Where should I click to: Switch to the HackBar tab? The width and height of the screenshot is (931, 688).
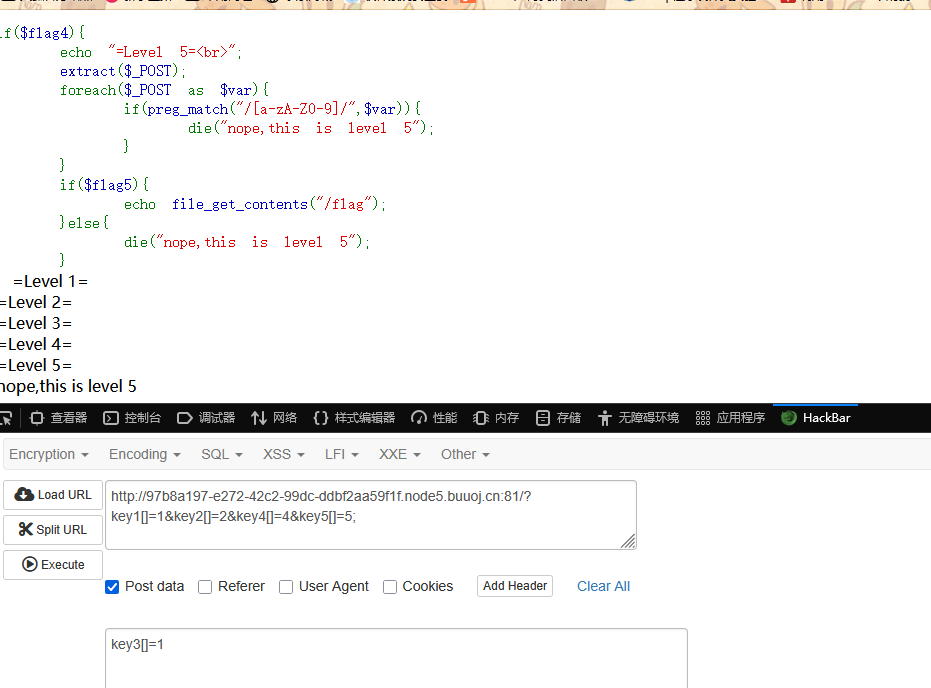[x=816, y=418]
